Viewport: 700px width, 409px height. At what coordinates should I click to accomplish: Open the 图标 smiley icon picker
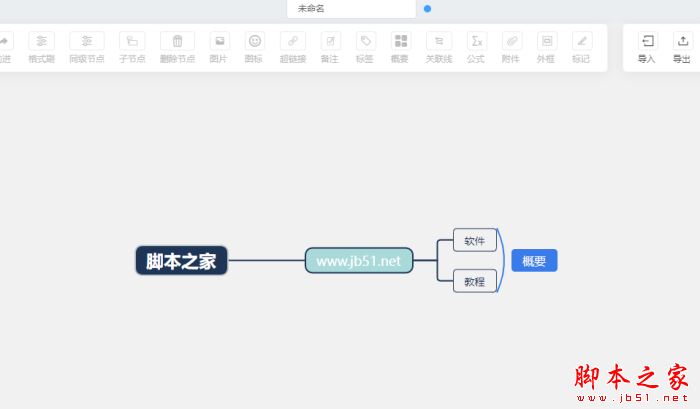(x=255, y=41)
